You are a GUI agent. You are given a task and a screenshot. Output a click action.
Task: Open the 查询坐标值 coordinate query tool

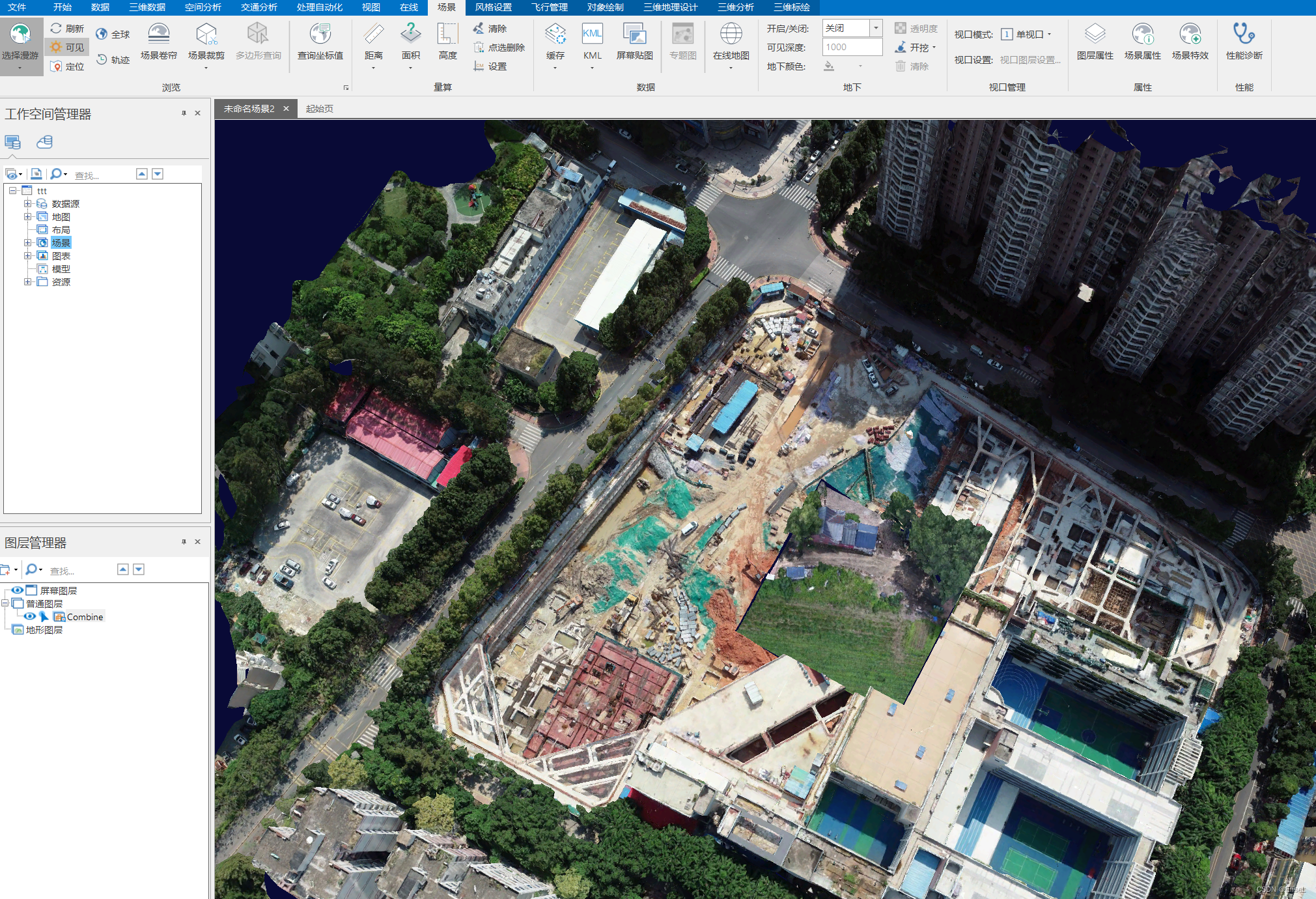320,35
